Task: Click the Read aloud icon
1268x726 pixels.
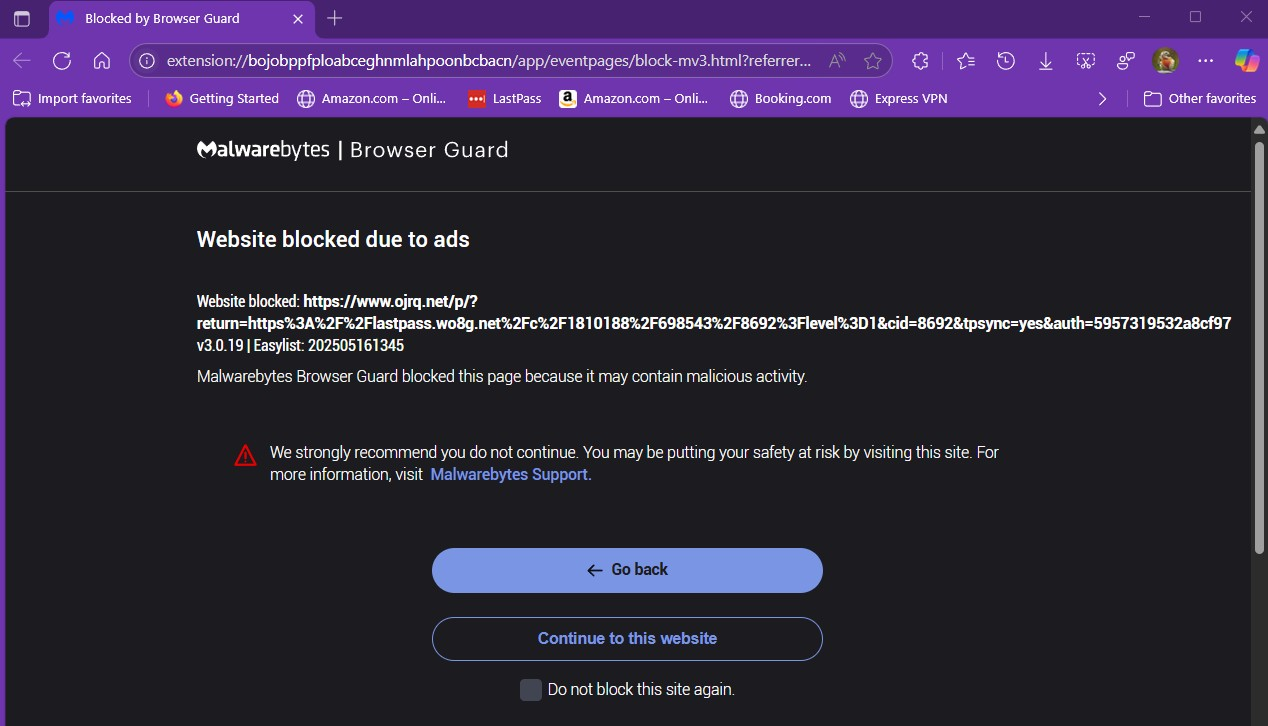Action: click(x=836, y=61)
